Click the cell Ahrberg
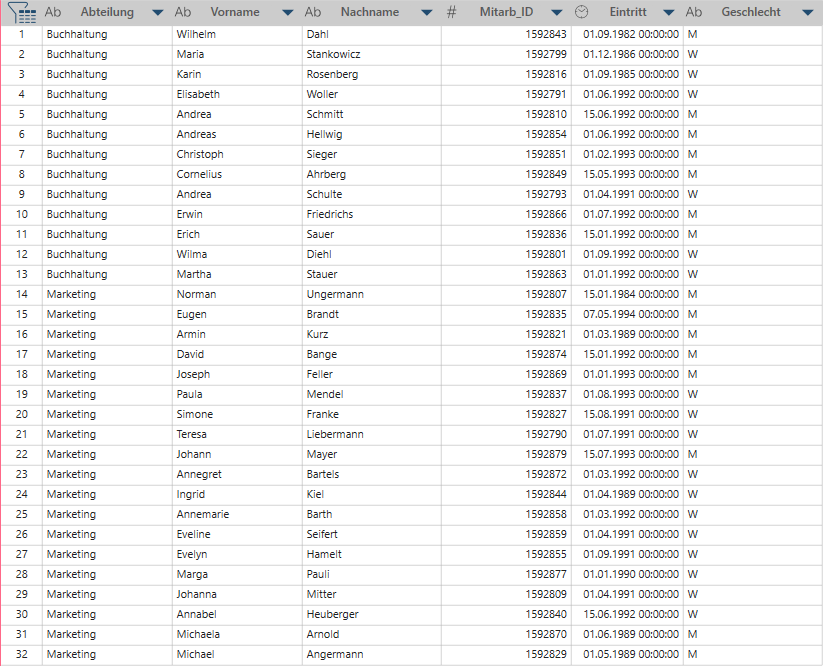Image resolution: width=823 pixels, height=666 pixels. point(372,174)
